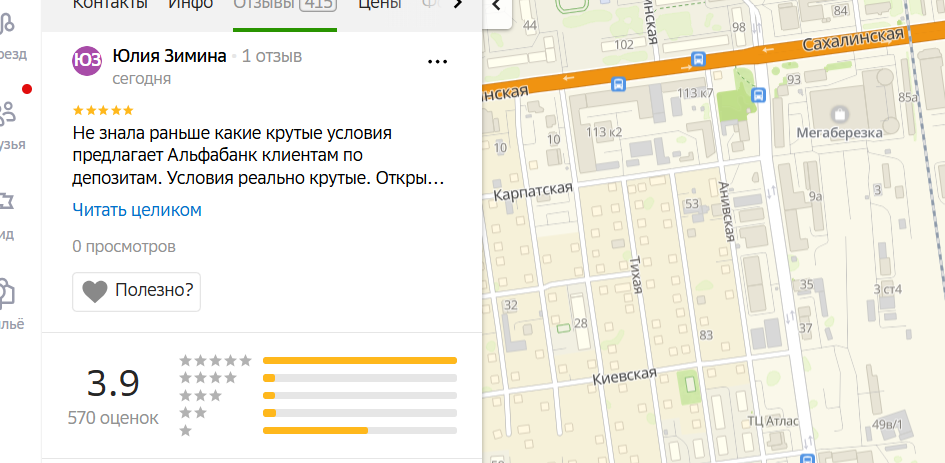Click the Киевская street label

point(624,377)
